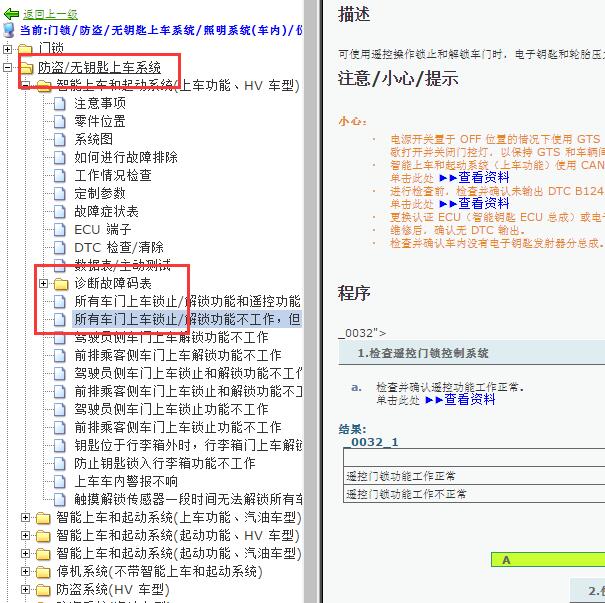
Task: Expand 智能上车和起动系统(上车功能、汽油车型) node
Action: click(25, 517)
